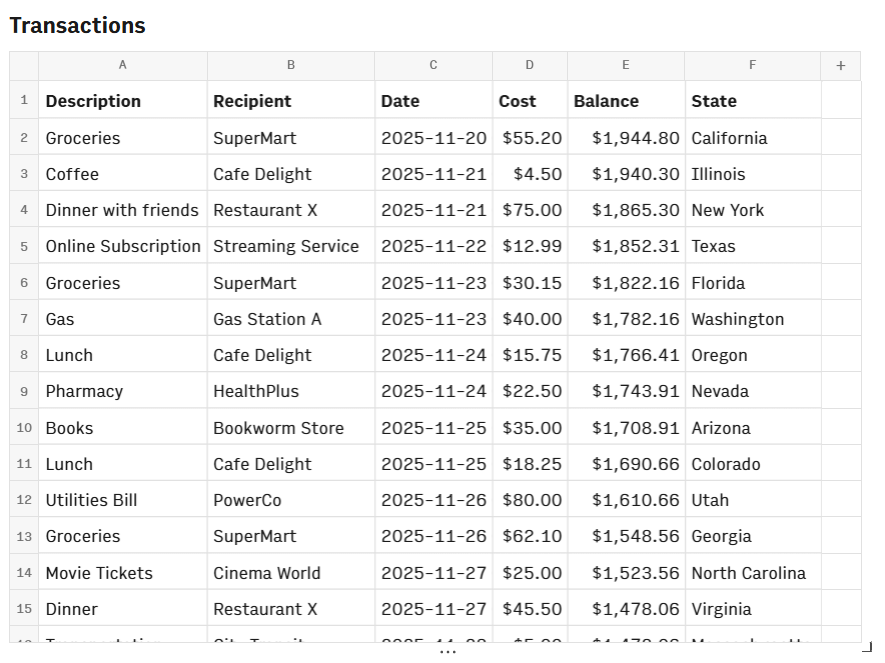885x663 pixels.
Task: Click the plus icon to add column
Action: pyautogui.click(x=840, y=66)
